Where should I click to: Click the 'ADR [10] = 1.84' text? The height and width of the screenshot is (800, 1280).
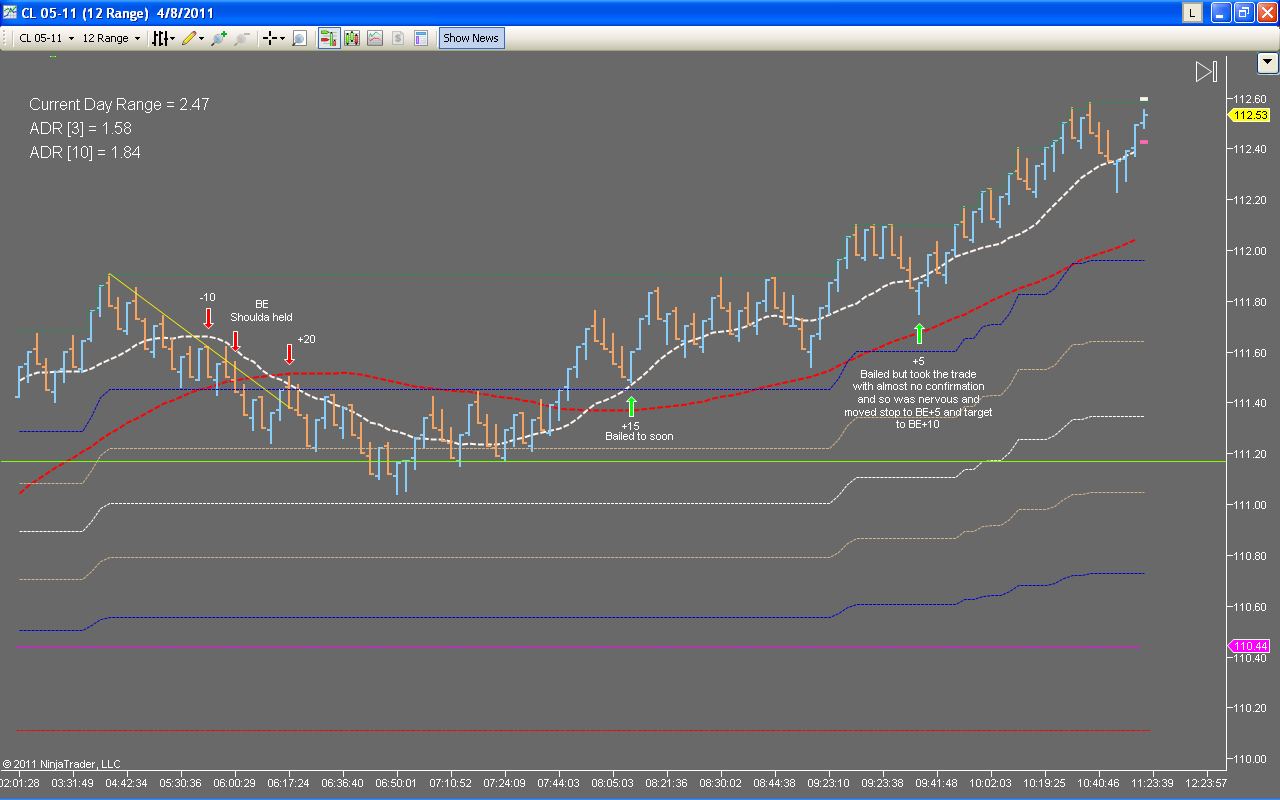[85, 152]
